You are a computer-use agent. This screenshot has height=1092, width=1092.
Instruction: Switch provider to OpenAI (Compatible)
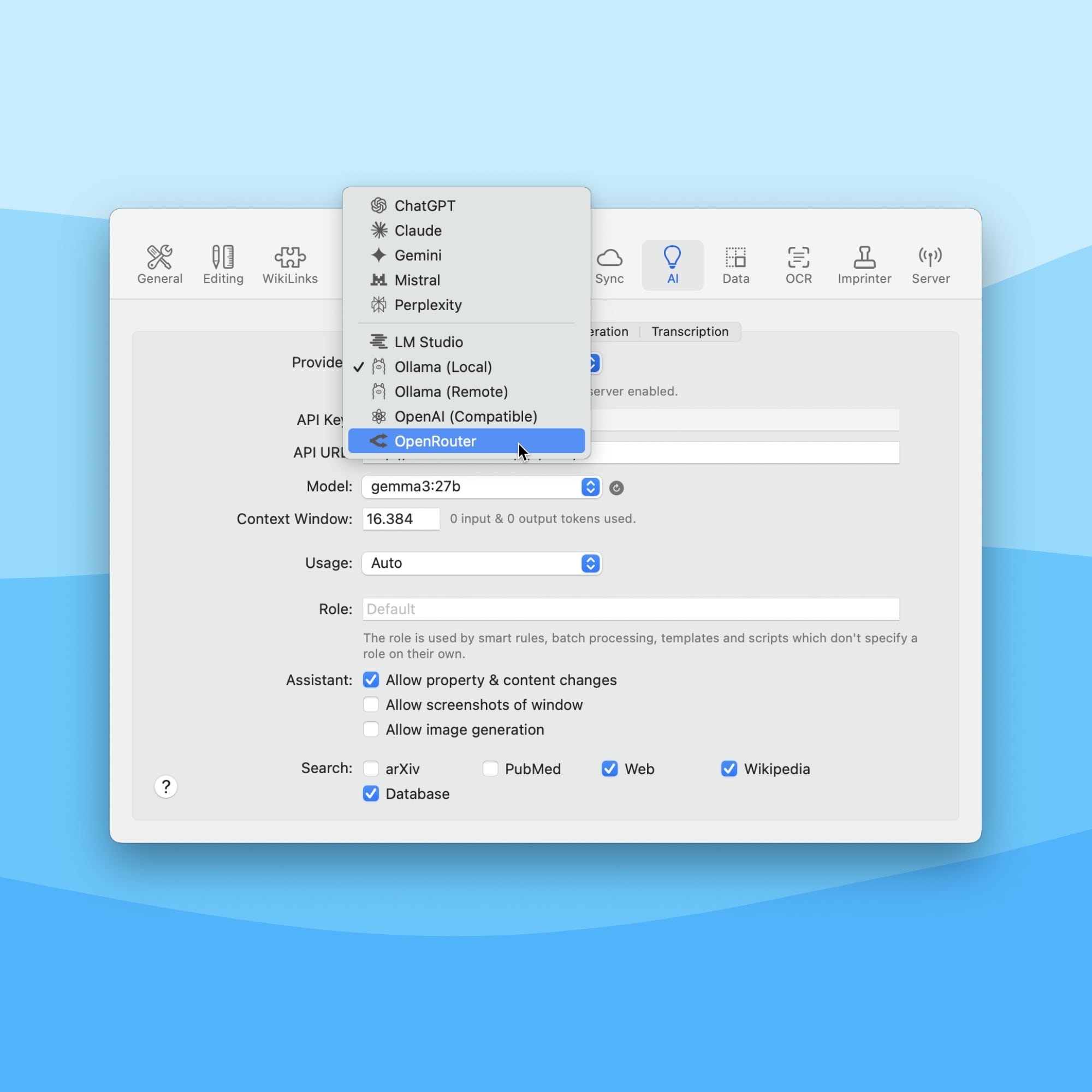[x=466, y=417]
